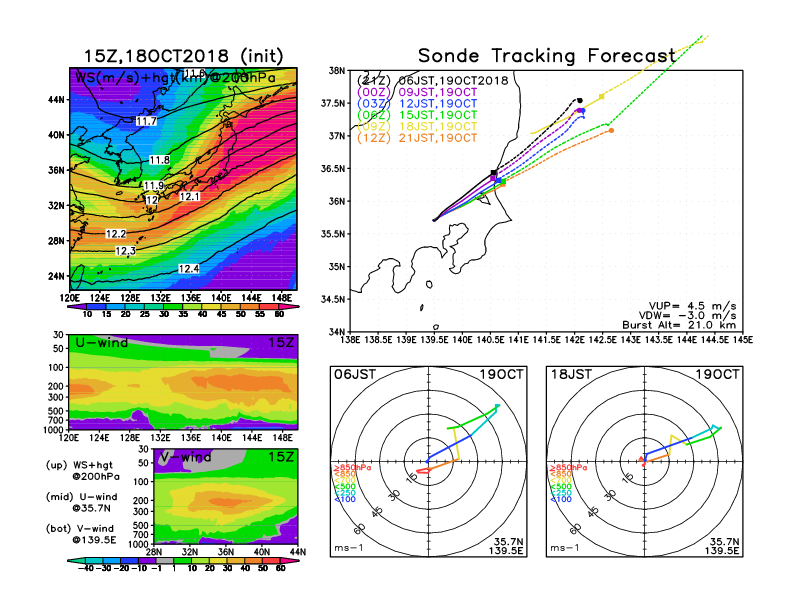Click the orange landing dot of the 21JST track
The width and height of the screenshot is (792, 612).
611,131
